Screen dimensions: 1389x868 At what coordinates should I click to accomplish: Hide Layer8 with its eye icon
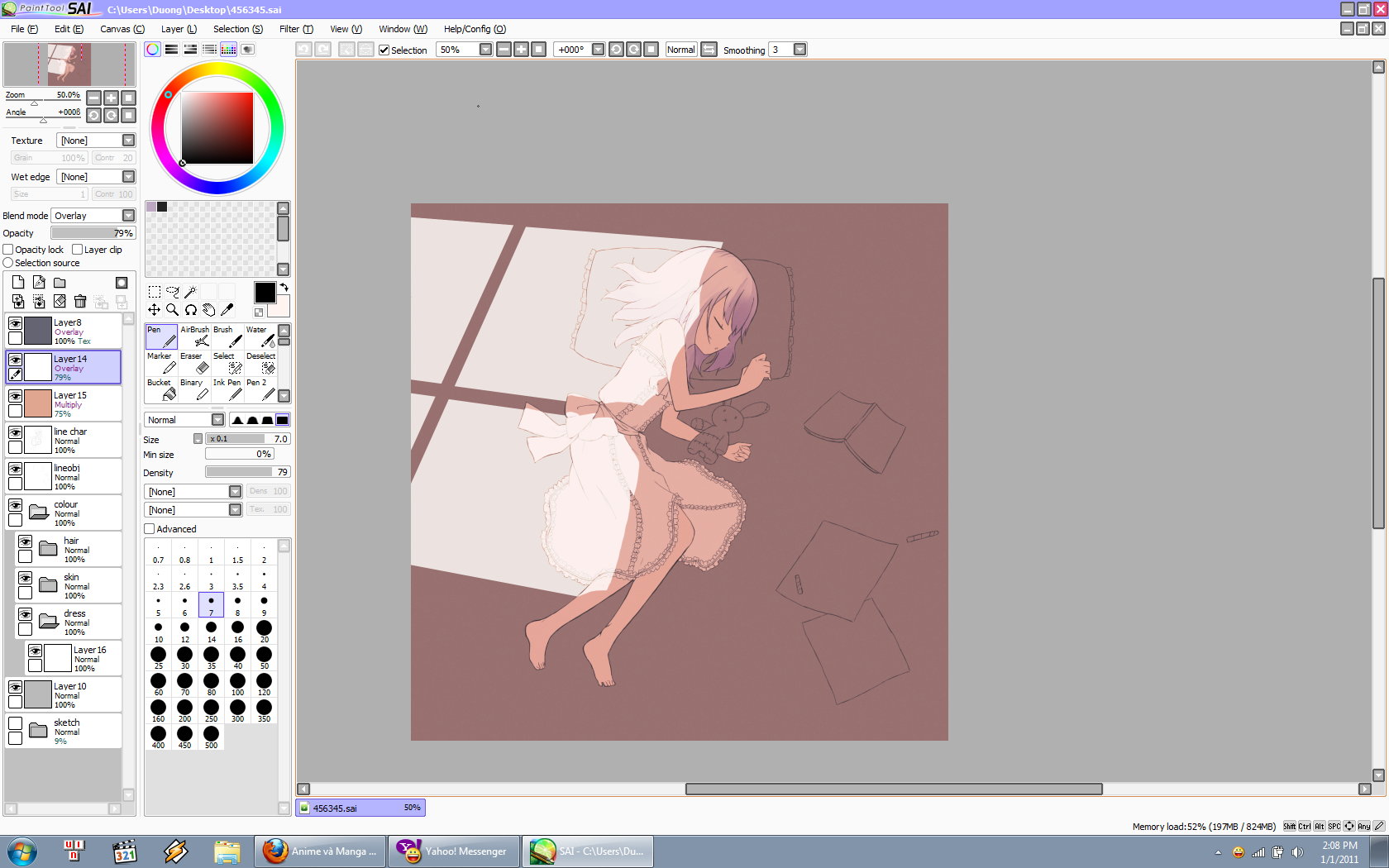[15, 323]
